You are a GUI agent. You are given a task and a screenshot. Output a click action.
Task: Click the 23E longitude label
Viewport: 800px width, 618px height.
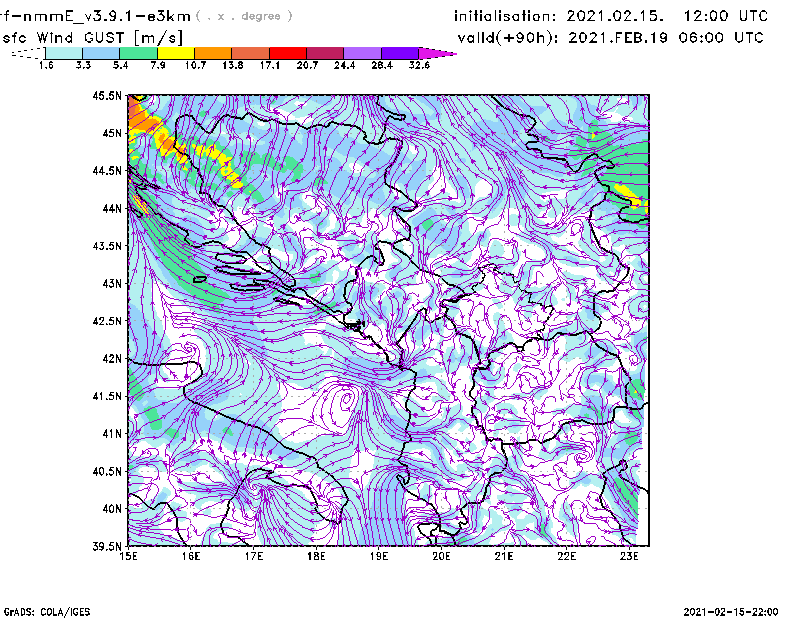(x=629, y=556)
